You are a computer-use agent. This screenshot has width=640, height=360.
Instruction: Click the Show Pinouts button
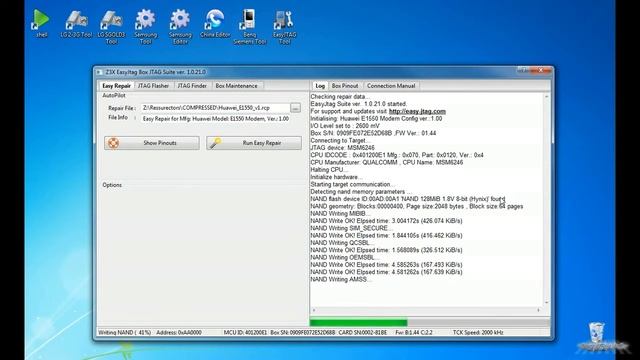152,143
